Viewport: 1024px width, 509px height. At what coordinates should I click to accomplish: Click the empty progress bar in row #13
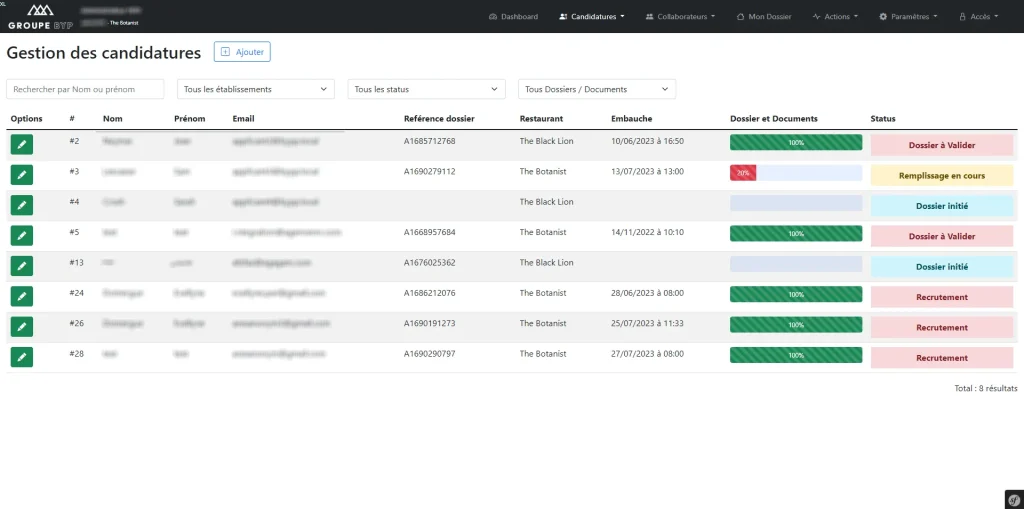[796, 264]
